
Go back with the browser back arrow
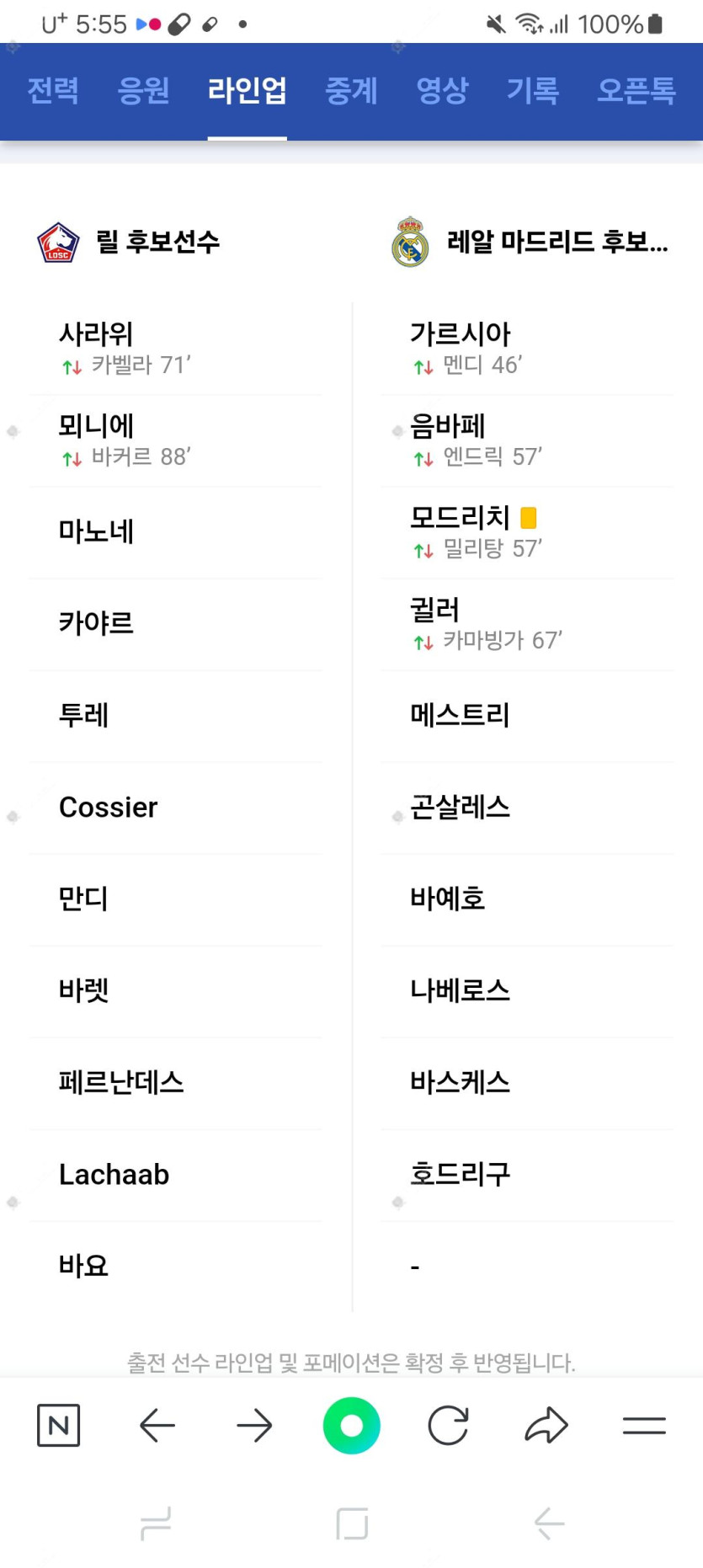[157, 1426]
